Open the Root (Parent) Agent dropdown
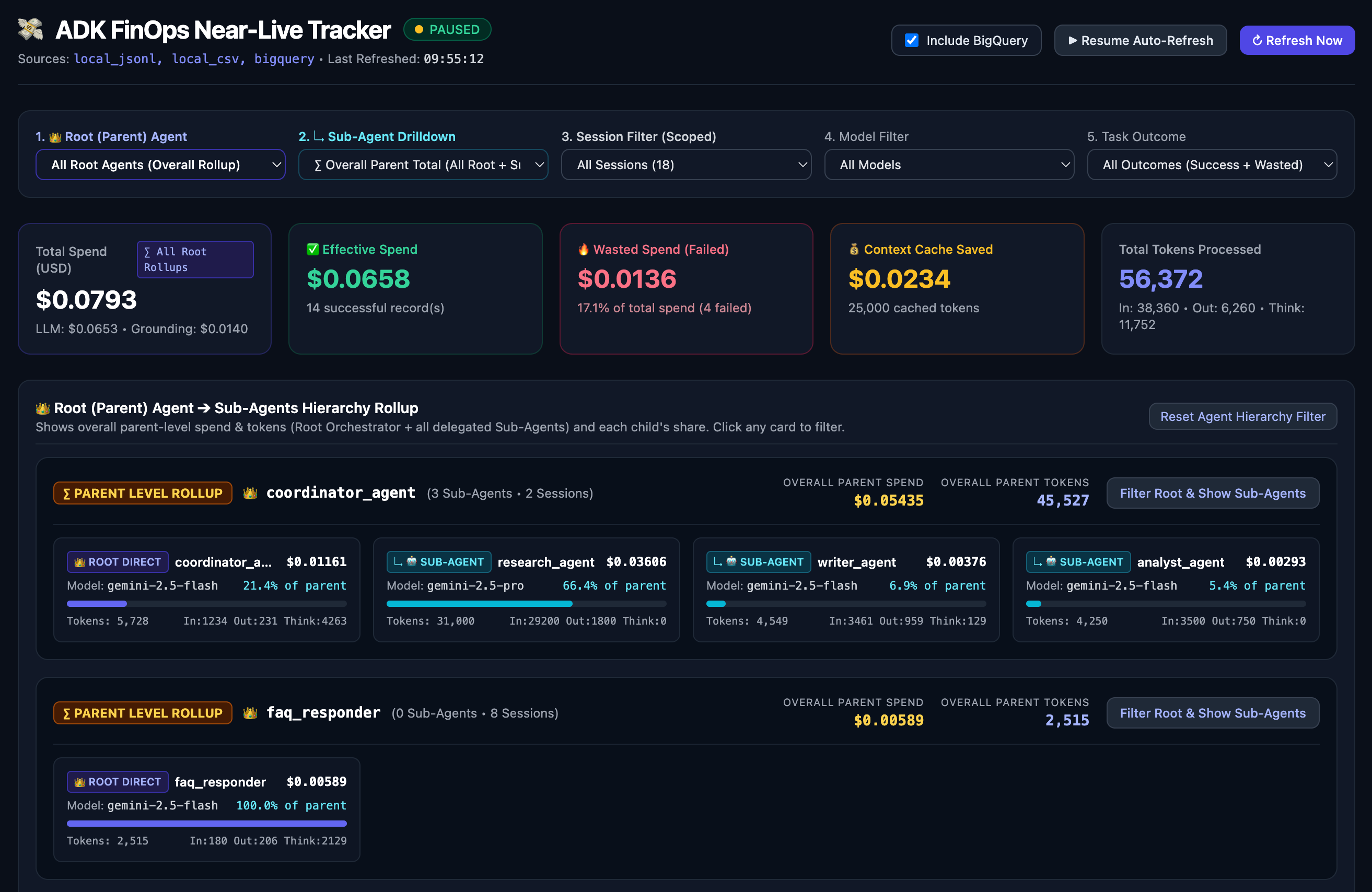1372x892 pixels. (160, 165)
